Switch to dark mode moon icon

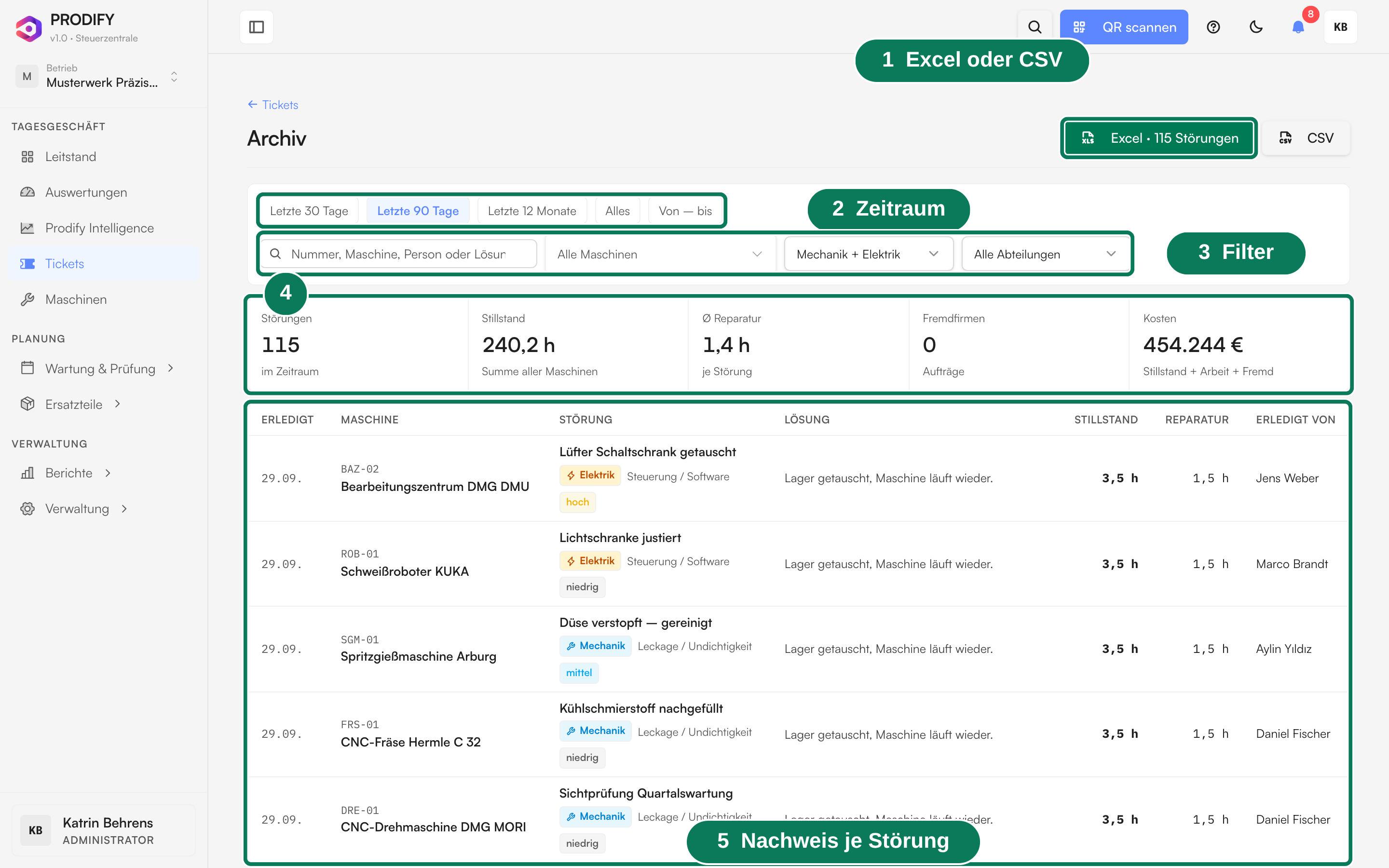(x=1256, y=27)
